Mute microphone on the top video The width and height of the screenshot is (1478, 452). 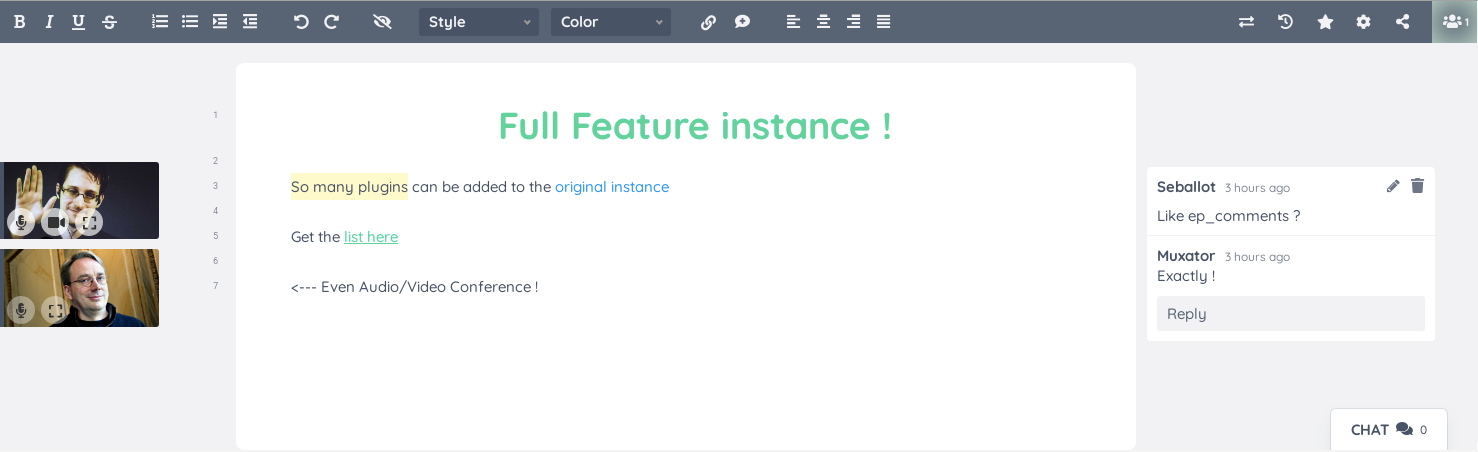pyautogui.click(x=21, y=223)
